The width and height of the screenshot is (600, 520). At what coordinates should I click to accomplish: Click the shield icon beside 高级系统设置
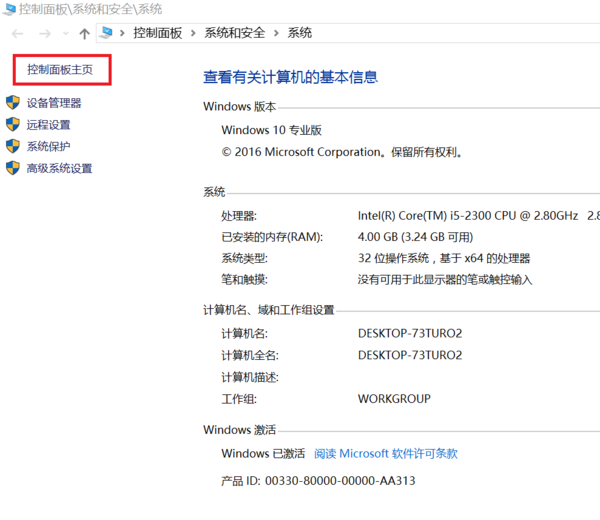point(13,169)
